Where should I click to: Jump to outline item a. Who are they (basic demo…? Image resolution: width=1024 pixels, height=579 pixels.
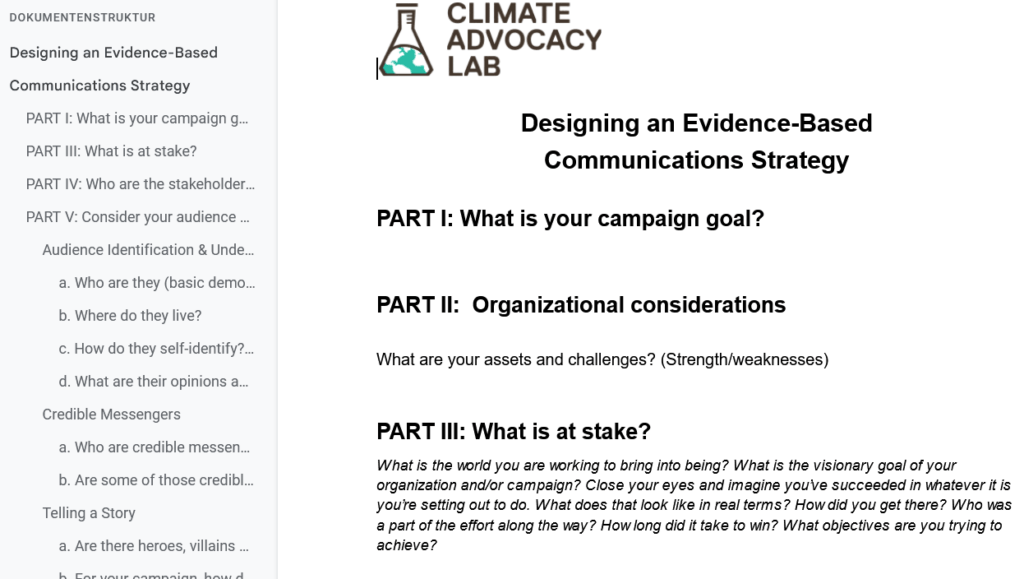(157, 283)
